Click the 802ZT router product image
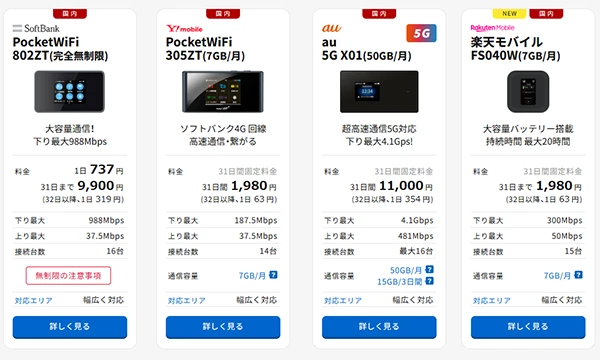 click(x=69, y=91)
